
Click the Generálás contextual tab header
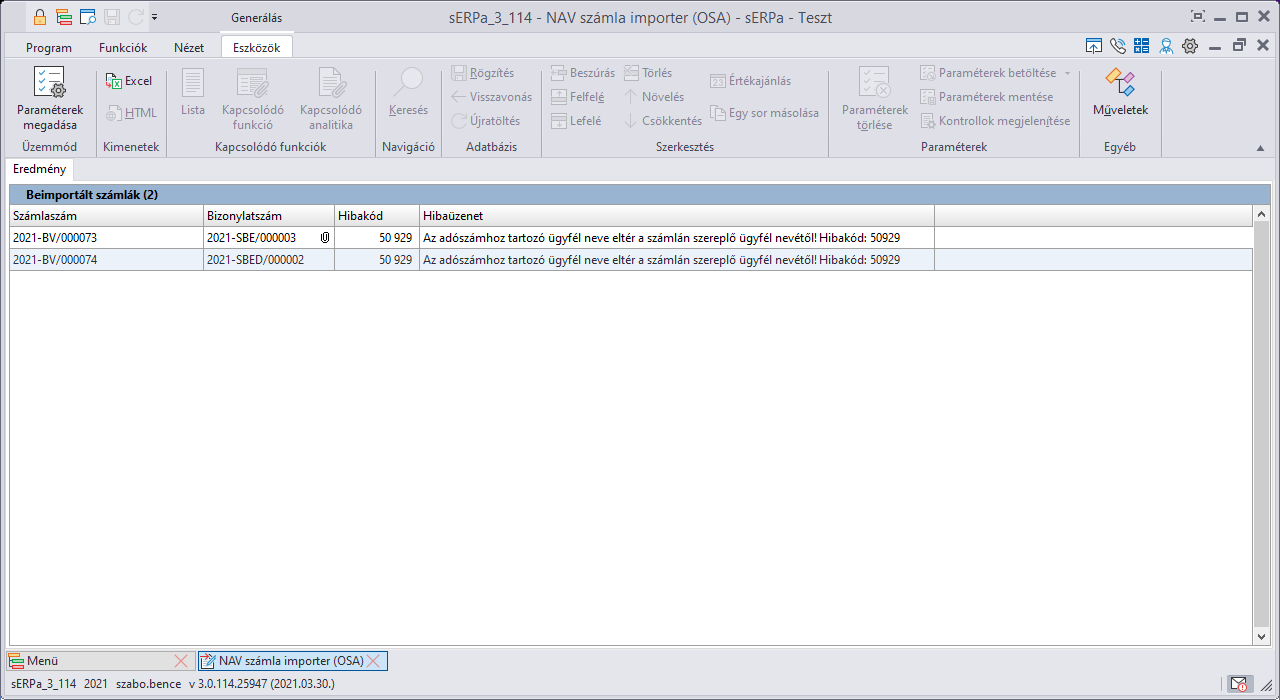point(257,17)
